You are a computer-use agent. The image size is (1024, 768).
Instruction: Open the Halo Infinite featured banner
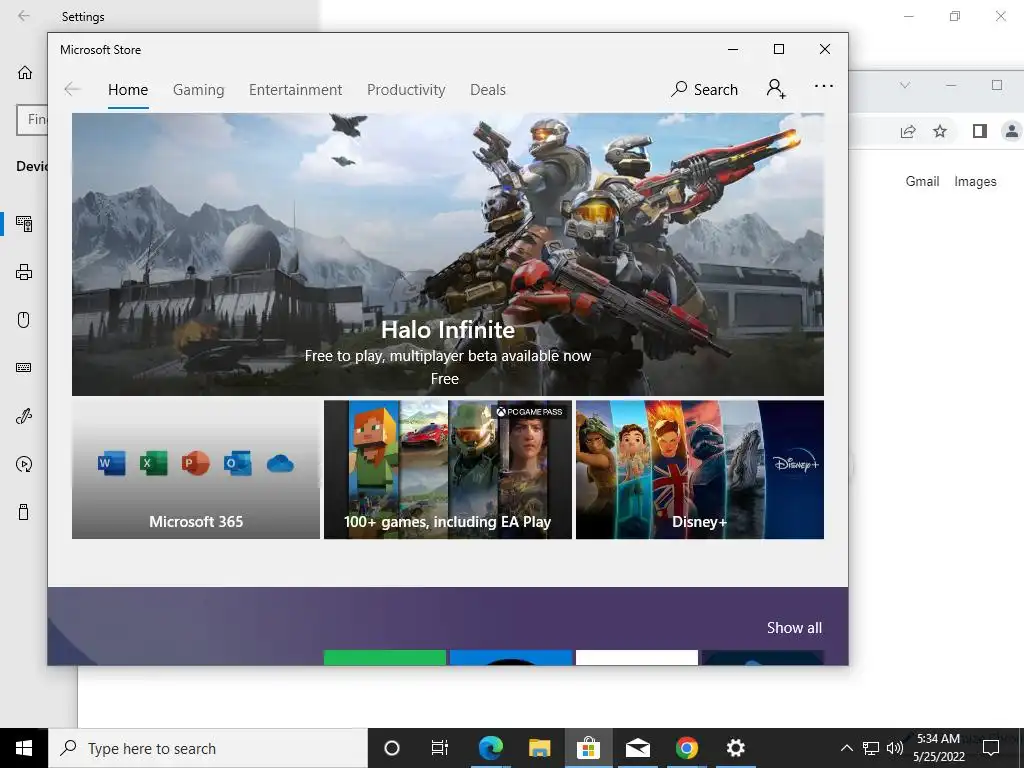coord(448,254)
